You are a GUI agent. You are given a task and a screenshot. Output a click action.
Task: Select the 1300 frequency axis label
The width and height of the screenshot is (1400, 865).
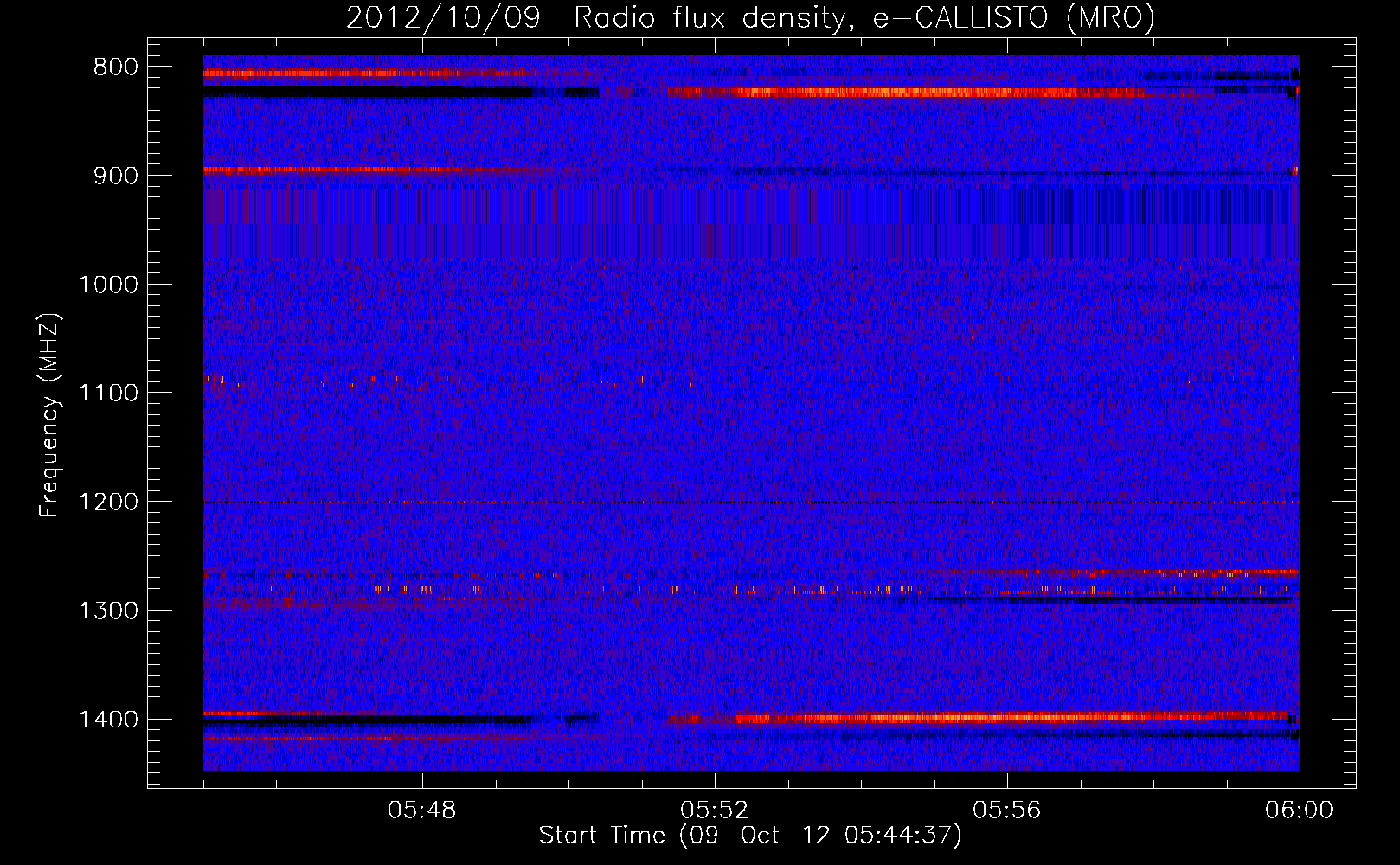(x=108, y=611)
